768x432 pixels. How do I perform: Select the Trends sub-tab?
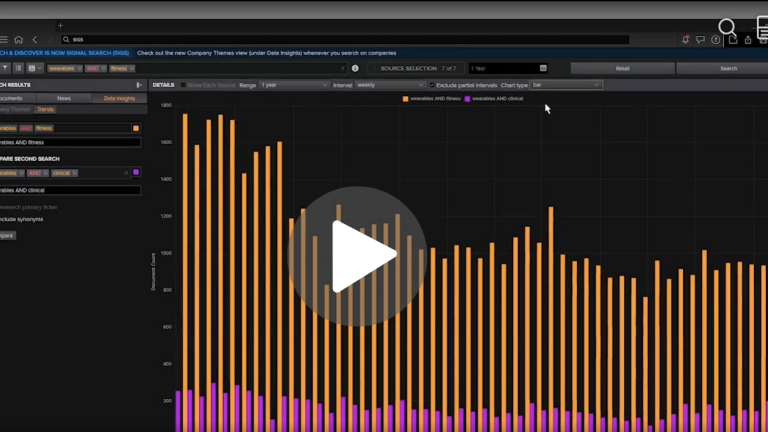pos(45,109)
